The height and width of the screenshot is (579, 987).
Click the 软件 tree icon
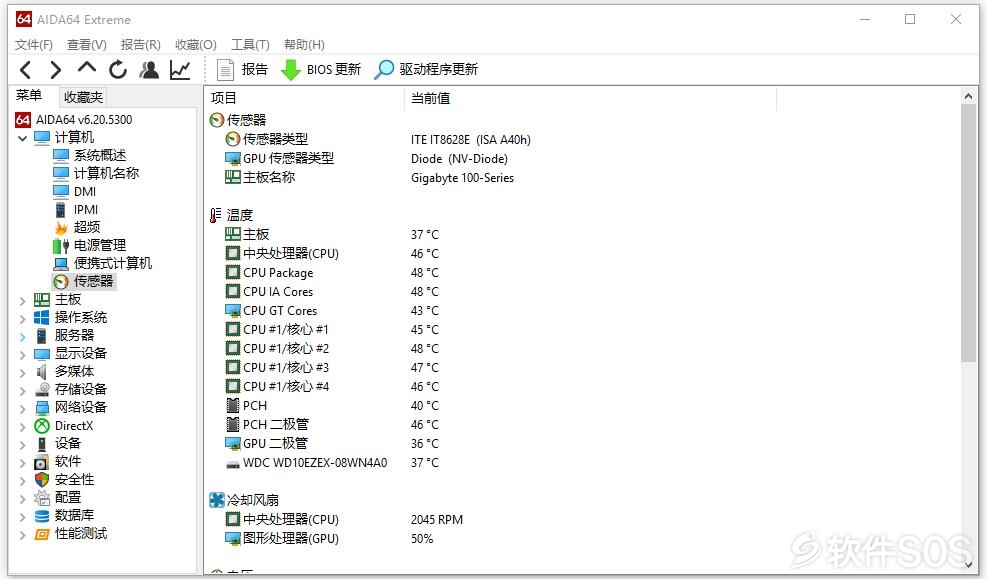42,463
